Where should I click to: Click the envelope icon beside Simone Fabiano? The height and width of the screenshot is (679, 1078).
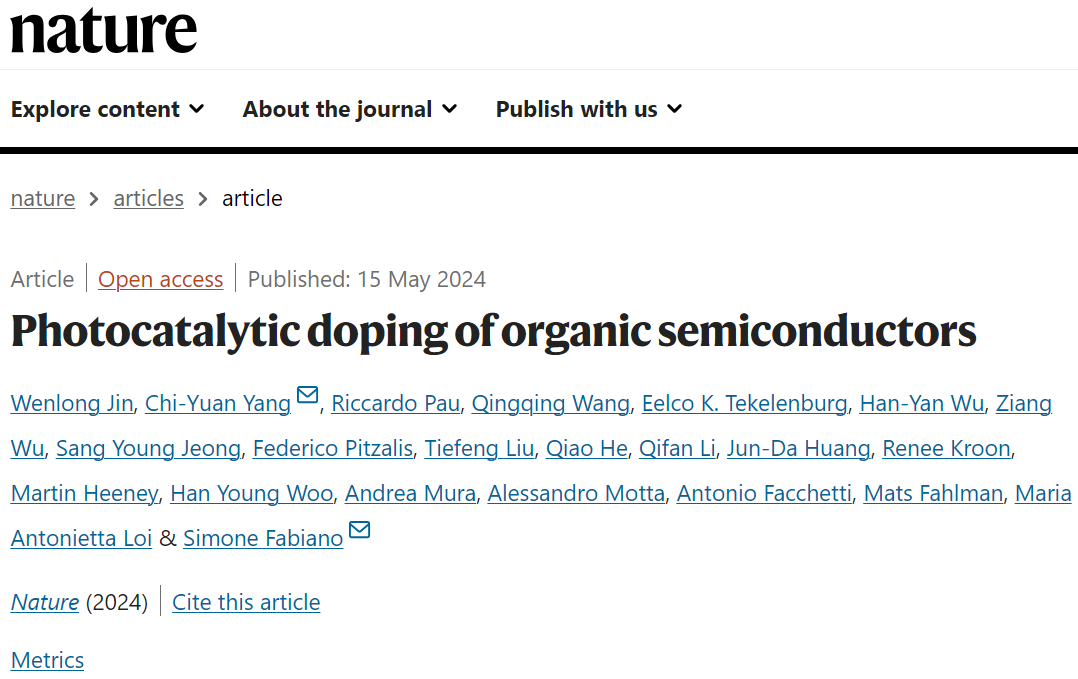click(x=360, y=529)
